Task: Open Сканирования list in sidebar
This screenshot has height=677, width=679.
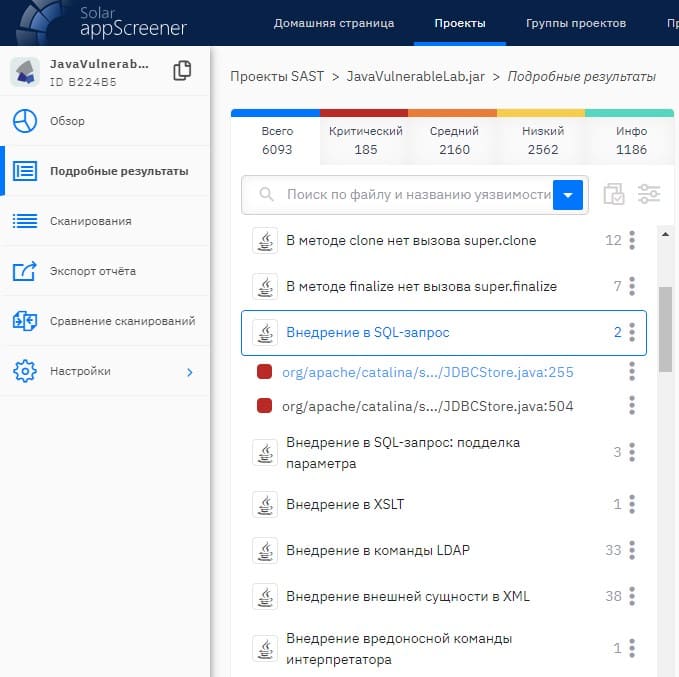Action: tap(105, 221)
